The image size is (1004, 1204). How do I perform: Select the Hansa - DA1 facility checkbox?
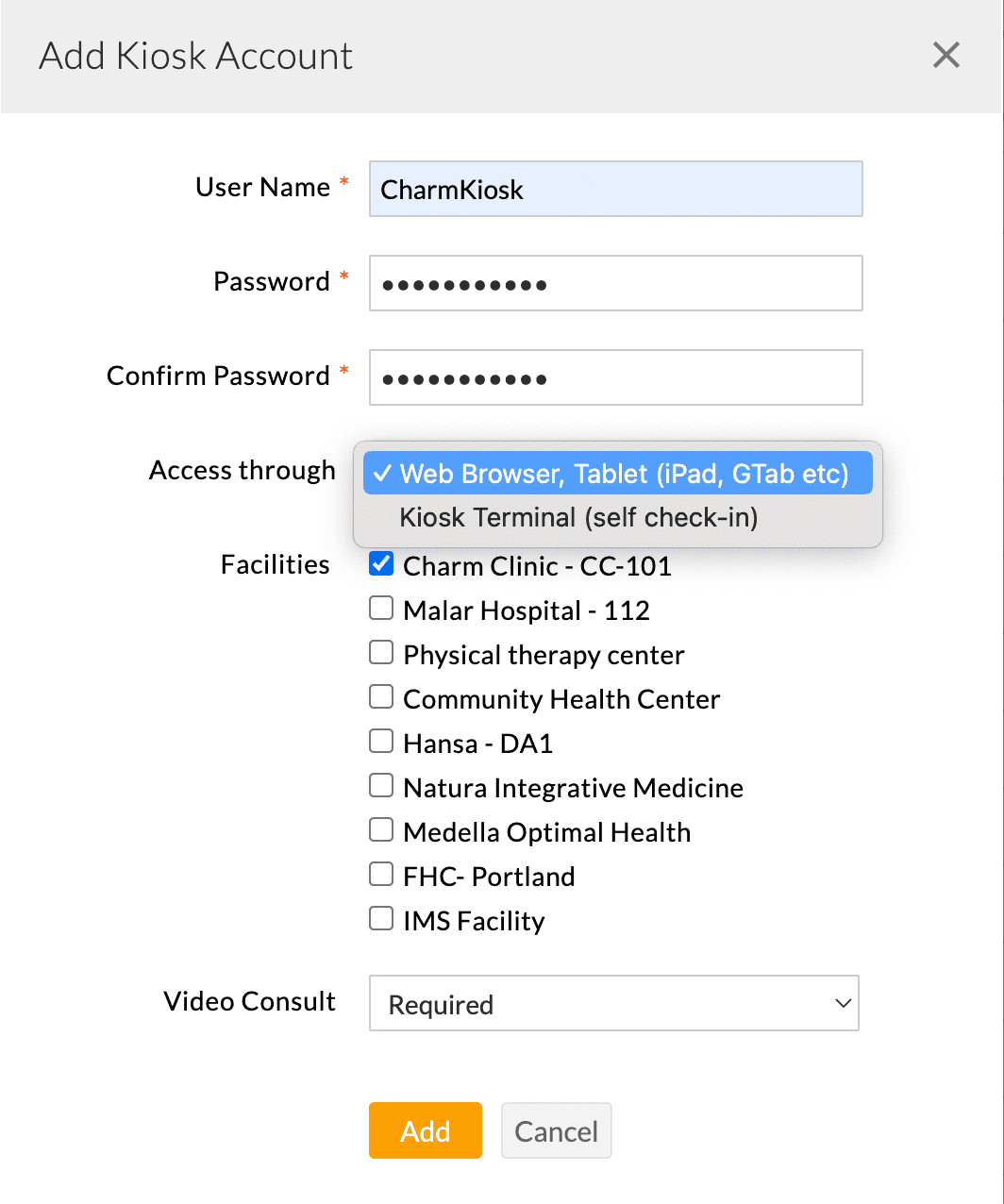(381, 742)
